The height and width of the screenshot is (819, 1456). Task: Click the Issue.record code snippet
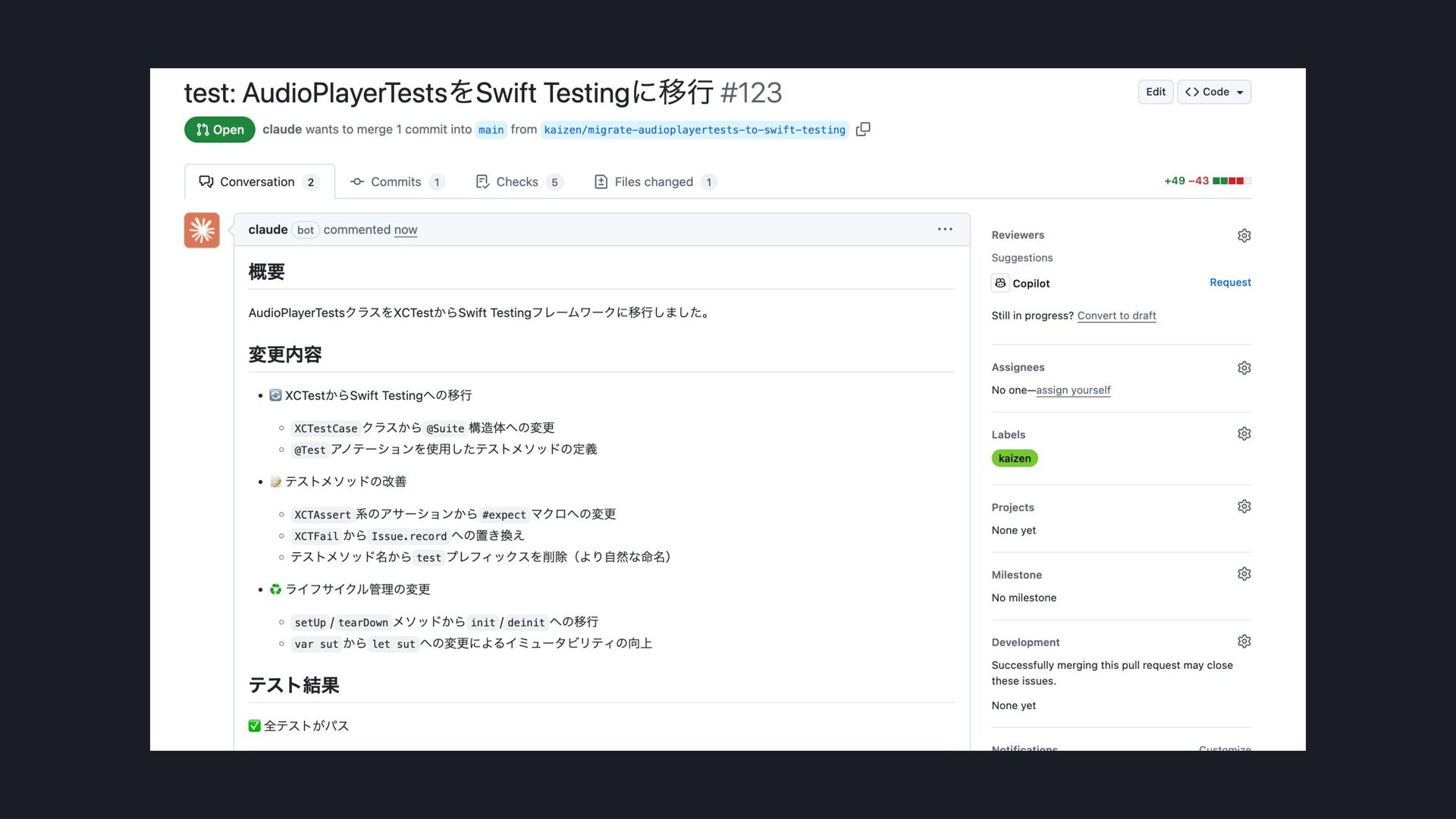[409, 536]
